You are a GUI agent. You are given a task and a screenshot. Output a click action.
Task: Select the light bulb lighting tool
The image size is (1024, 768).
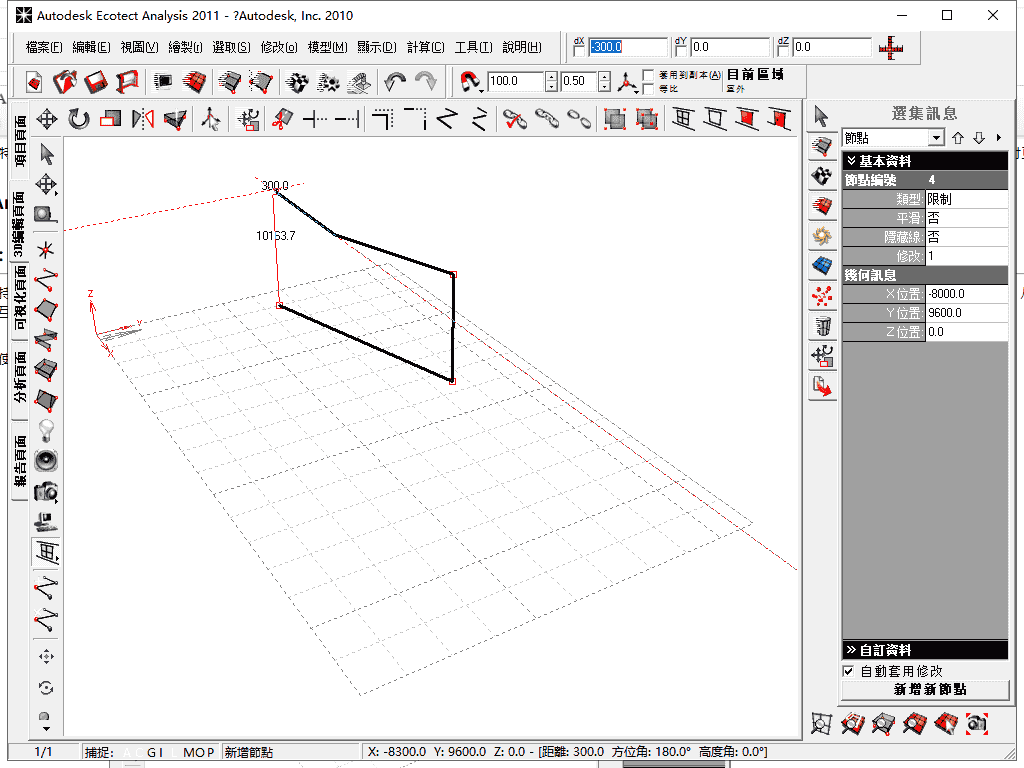46,430
